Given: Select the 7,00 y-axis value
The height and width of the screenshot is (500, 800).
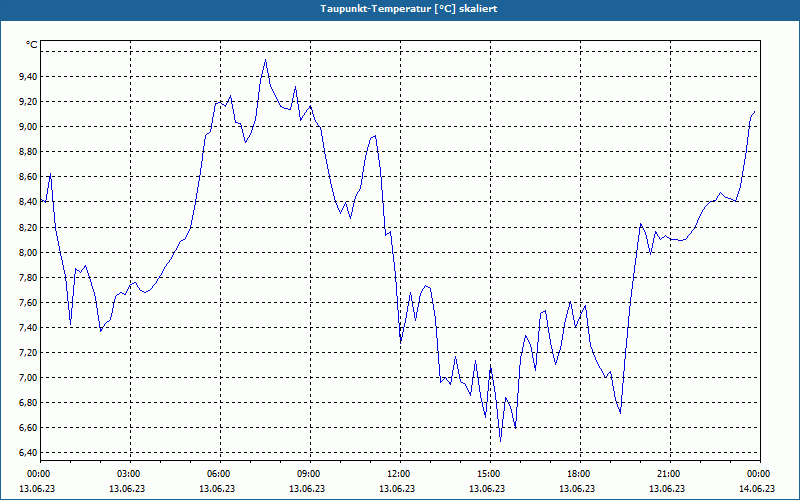Looking at the screenshot, I should pyautogui.click(x=28, y=377).
